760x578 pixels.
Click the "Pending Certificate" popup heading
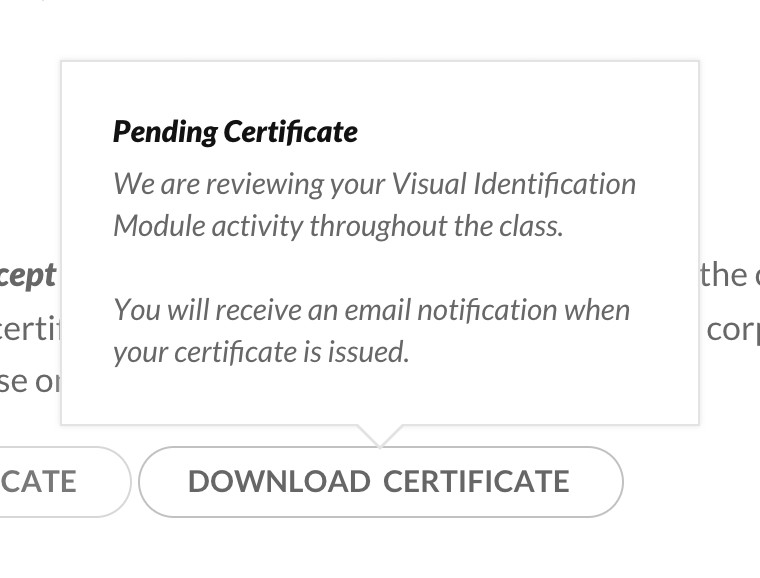[235, 132]
